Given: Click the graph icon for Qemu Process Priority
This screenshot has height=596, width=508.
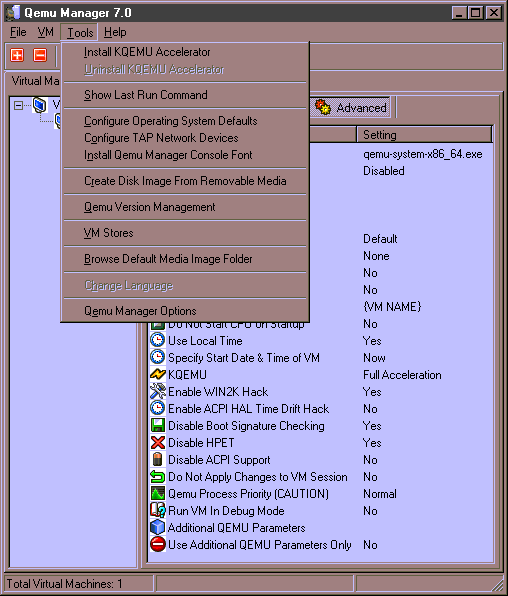Looking at the screenshot, I should point(157,493).
